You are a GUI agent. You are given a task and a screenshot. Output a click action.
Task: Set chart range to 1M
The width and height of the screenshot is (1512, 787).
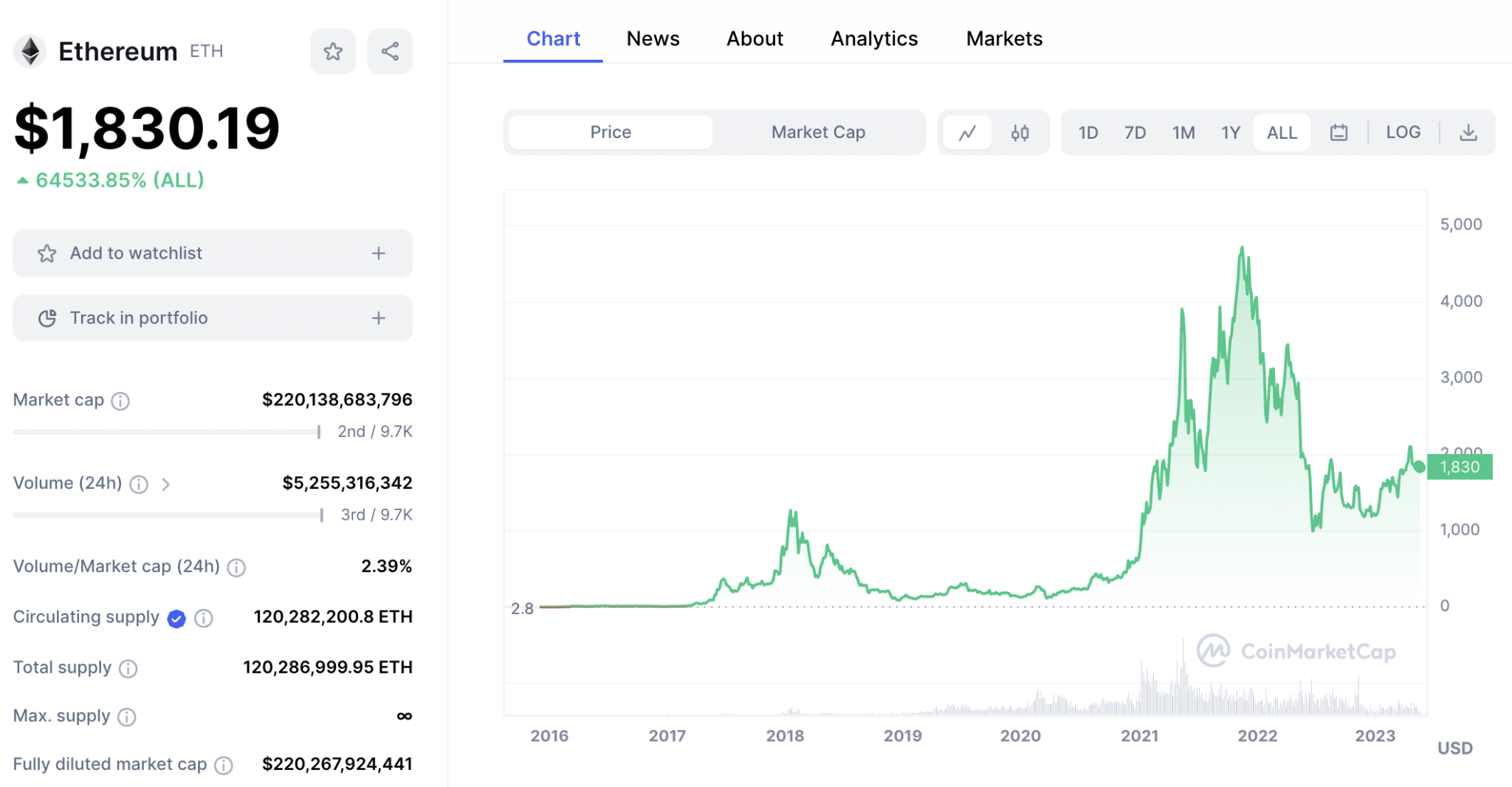pyautogui.click(x=1183, y=133)
